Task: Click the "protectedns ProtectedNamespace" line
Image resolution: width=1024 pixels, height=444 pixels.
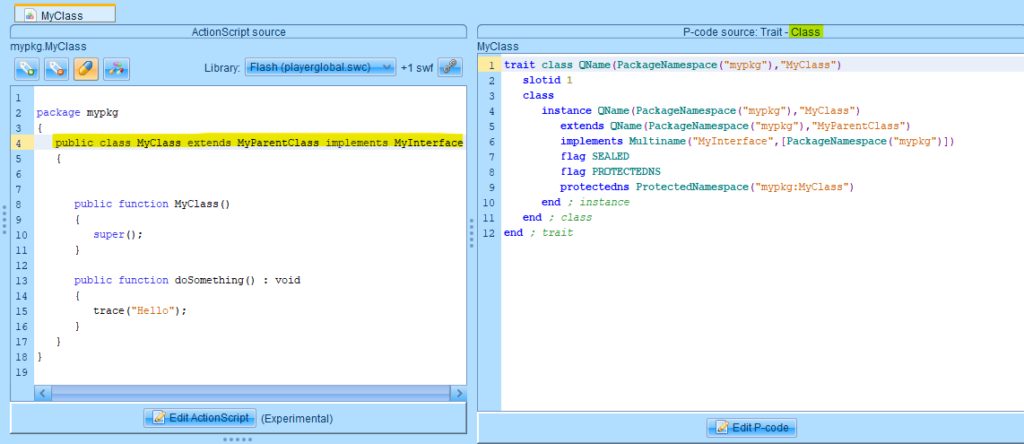Action: (x=707, y=187)
